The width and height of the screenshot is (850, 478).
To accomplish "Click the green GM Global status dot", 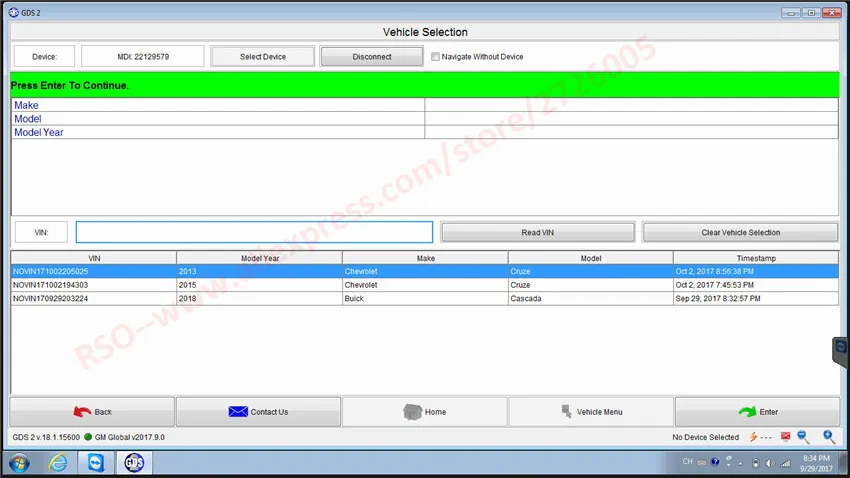I will point(88,437).
